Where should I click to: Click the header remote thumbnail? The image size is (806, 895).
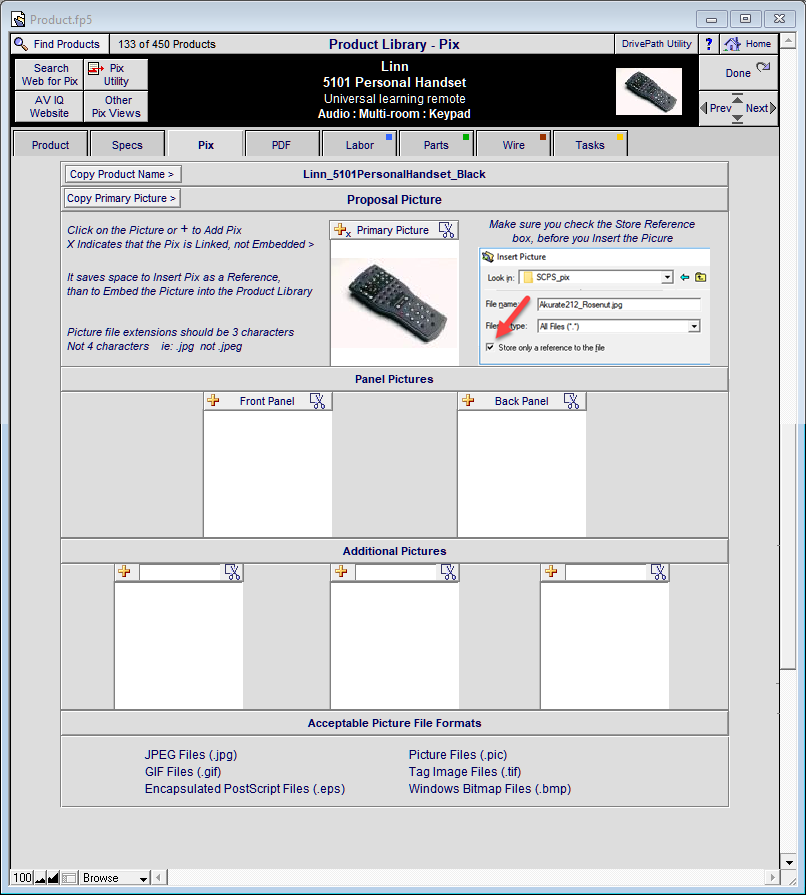click(x=649, y=91)
